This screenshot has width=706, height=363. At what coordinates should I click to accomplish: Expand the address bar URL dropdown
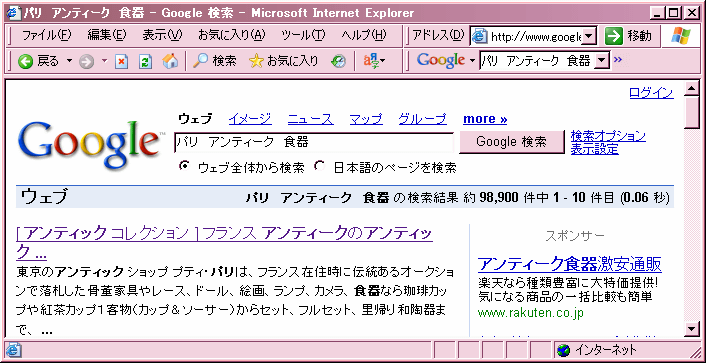click(589, 36)
